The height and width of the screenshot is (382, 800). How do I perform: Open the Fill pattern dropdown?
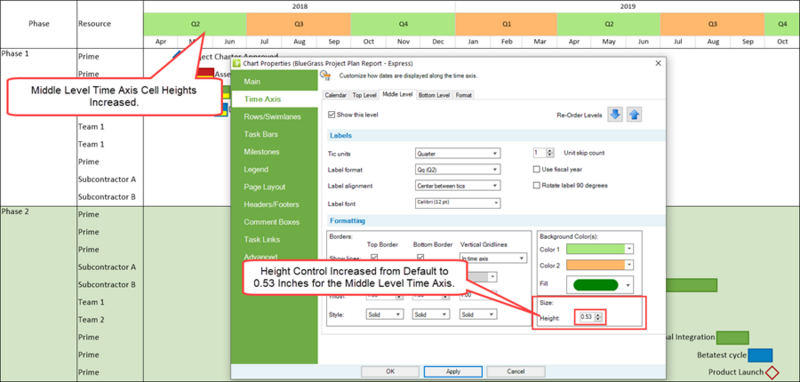599,285
